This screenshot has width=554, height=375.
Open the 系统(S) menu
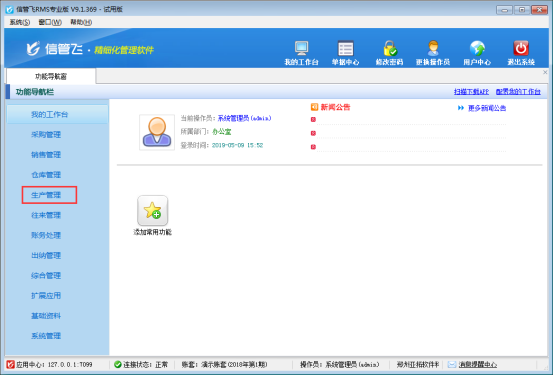point(19,22)
